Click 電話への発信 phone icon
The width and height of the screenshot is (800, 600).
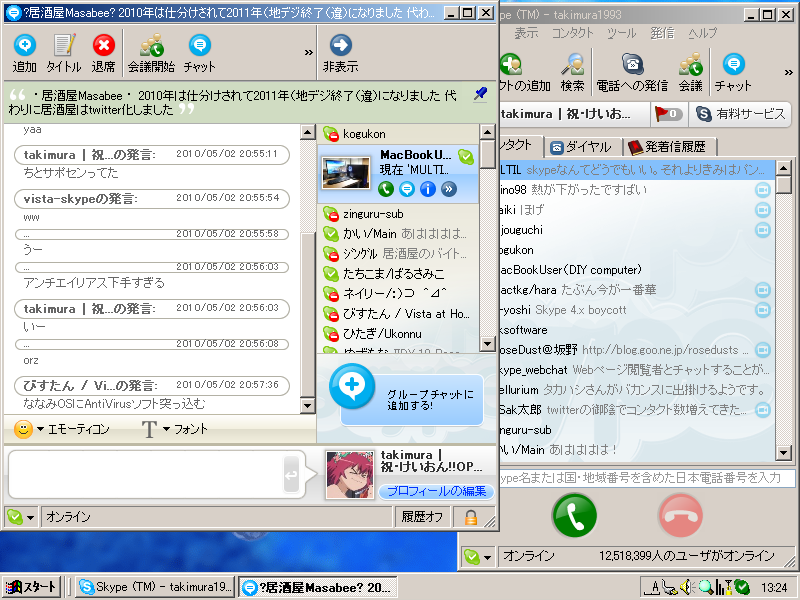point(632,71)
